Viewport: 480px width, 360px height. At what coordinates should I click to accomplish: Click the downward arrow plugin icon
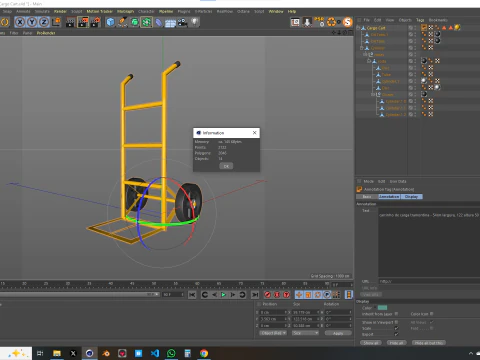point(307,22)
